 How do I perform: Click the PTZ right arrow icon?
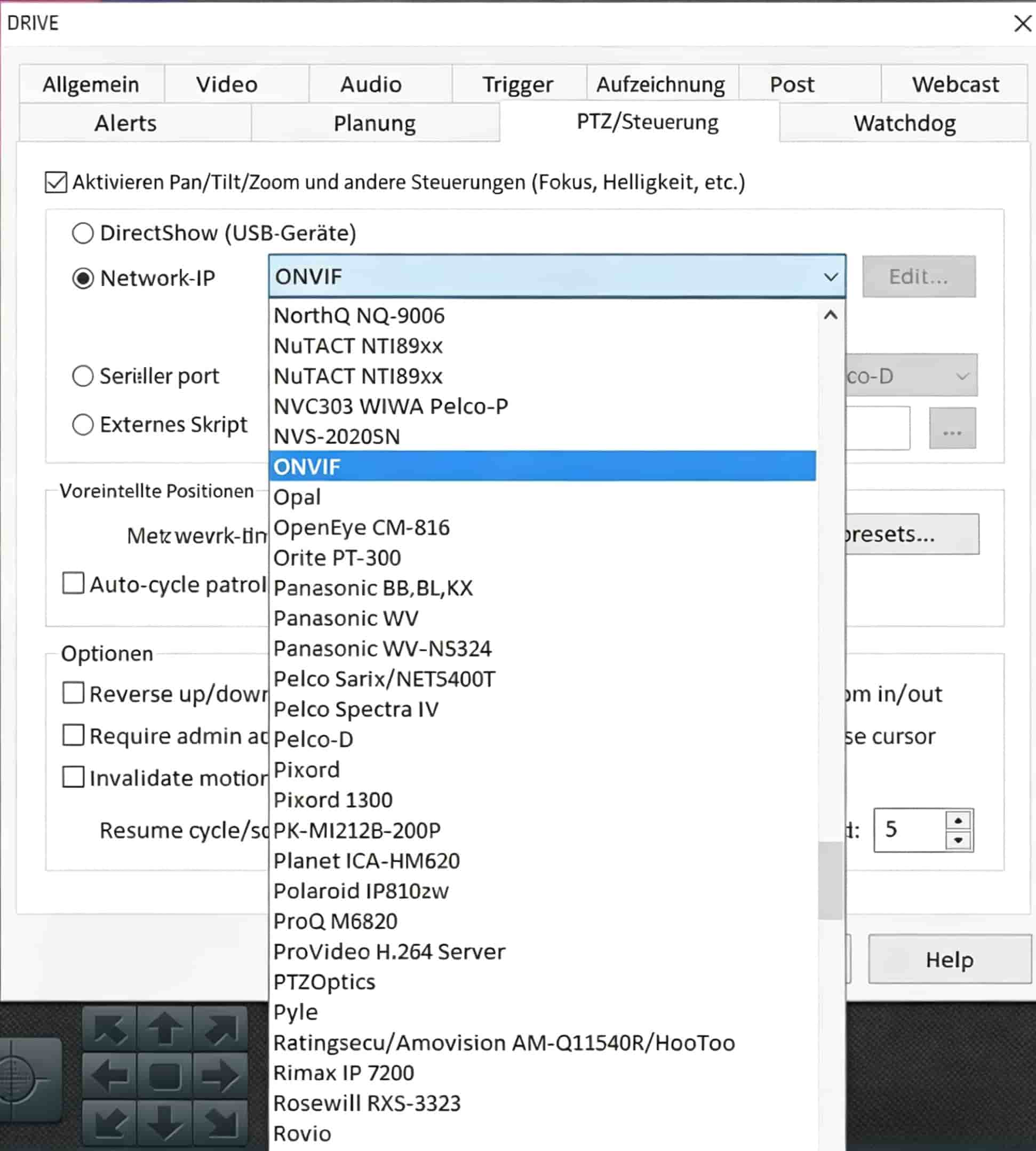(220, 1075)
